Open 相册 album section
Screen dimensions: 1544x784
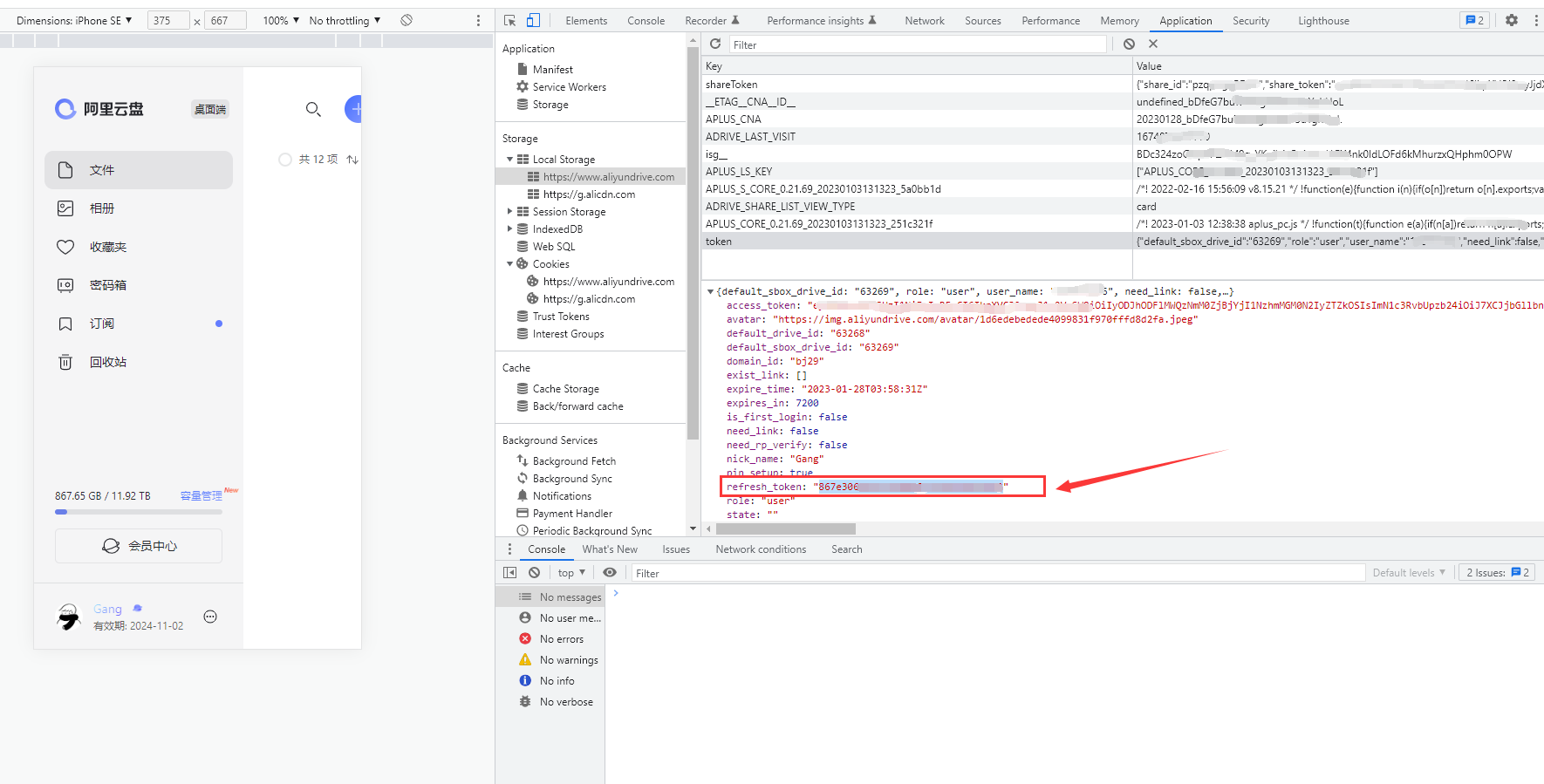coord(139,208)
